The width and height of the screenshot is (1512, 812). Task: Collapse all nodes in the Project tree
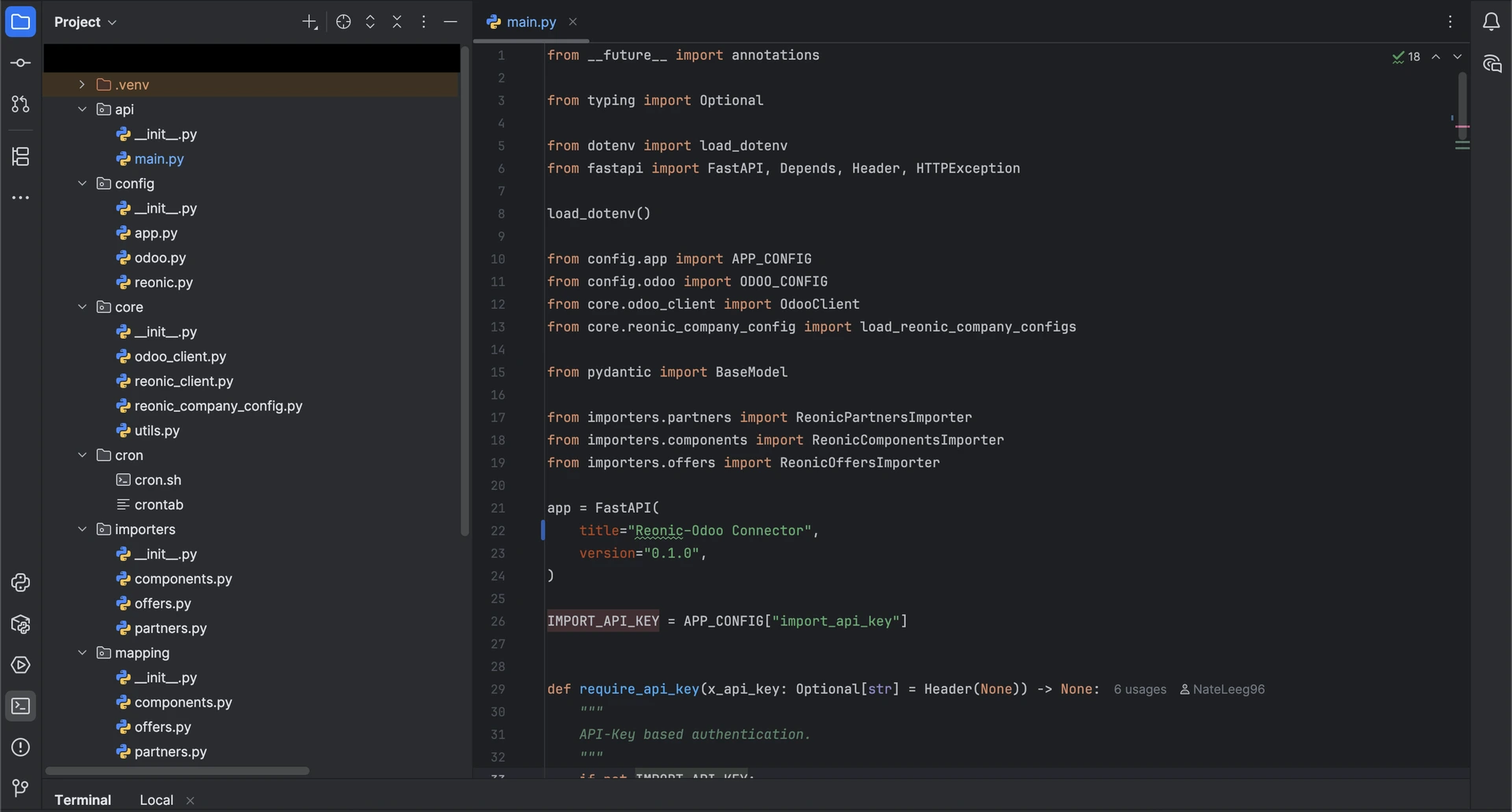(x=398, y=22)
